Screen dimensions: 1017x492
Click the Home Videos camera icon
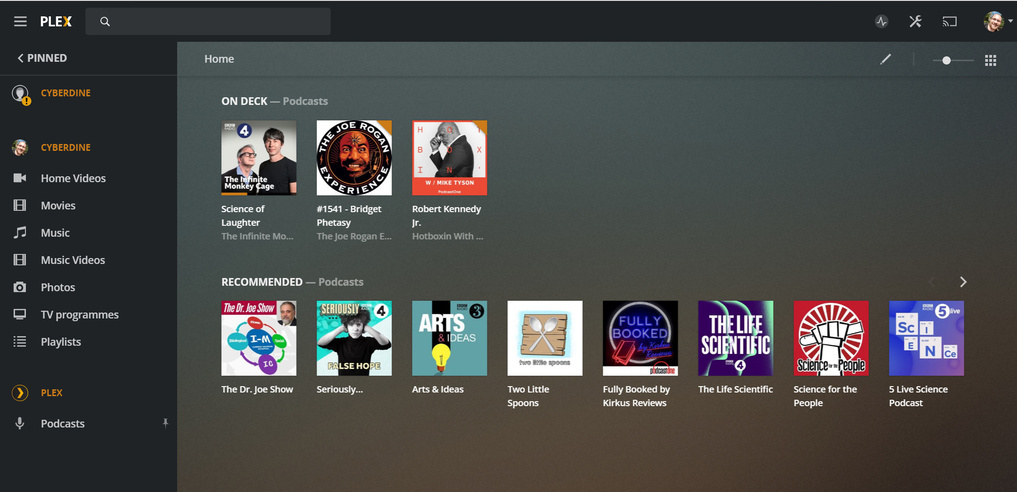coord(20,178)
